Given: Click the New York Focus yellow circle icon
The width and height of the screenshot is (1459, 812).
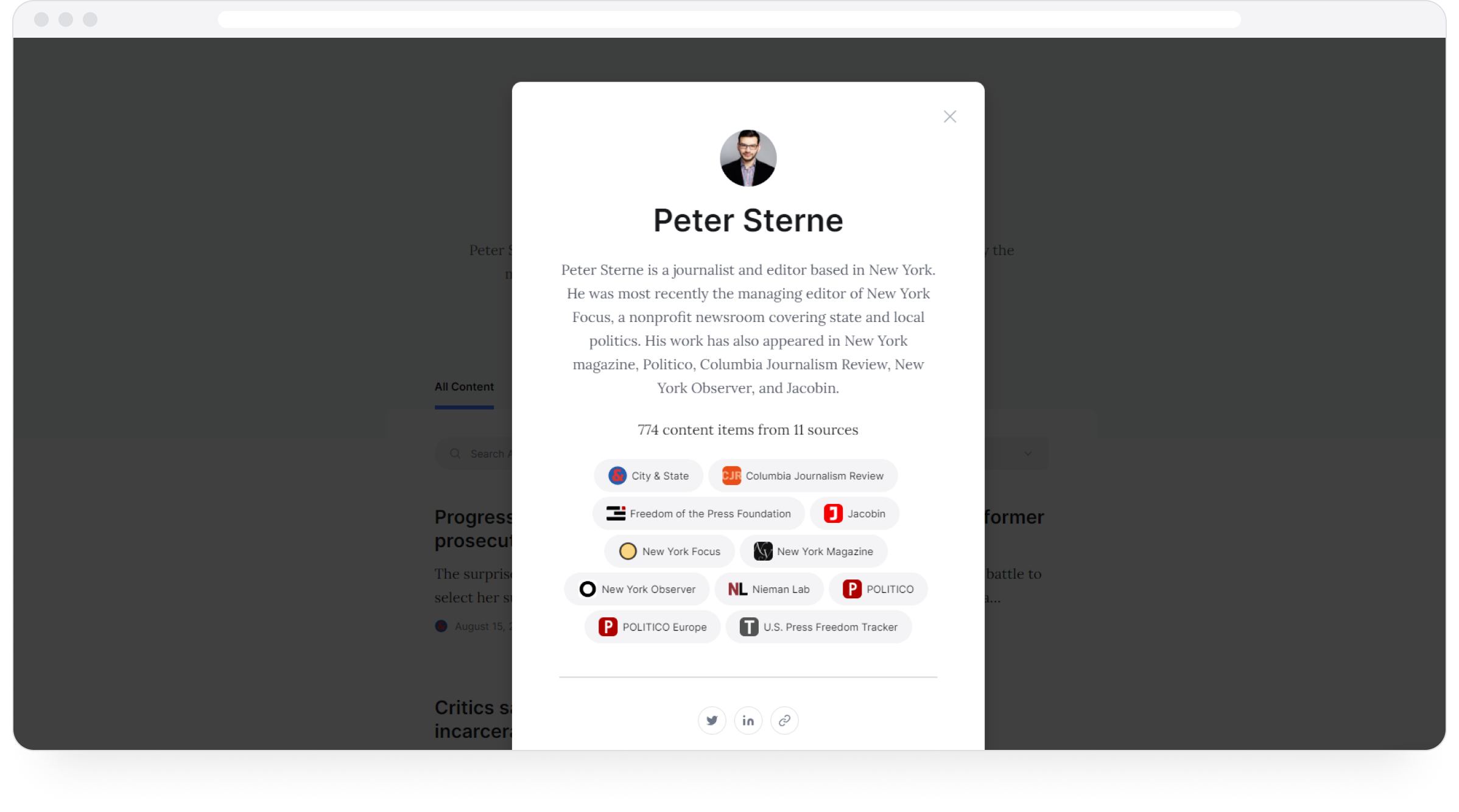Looking at the screenshot, I should coord(628,551).
